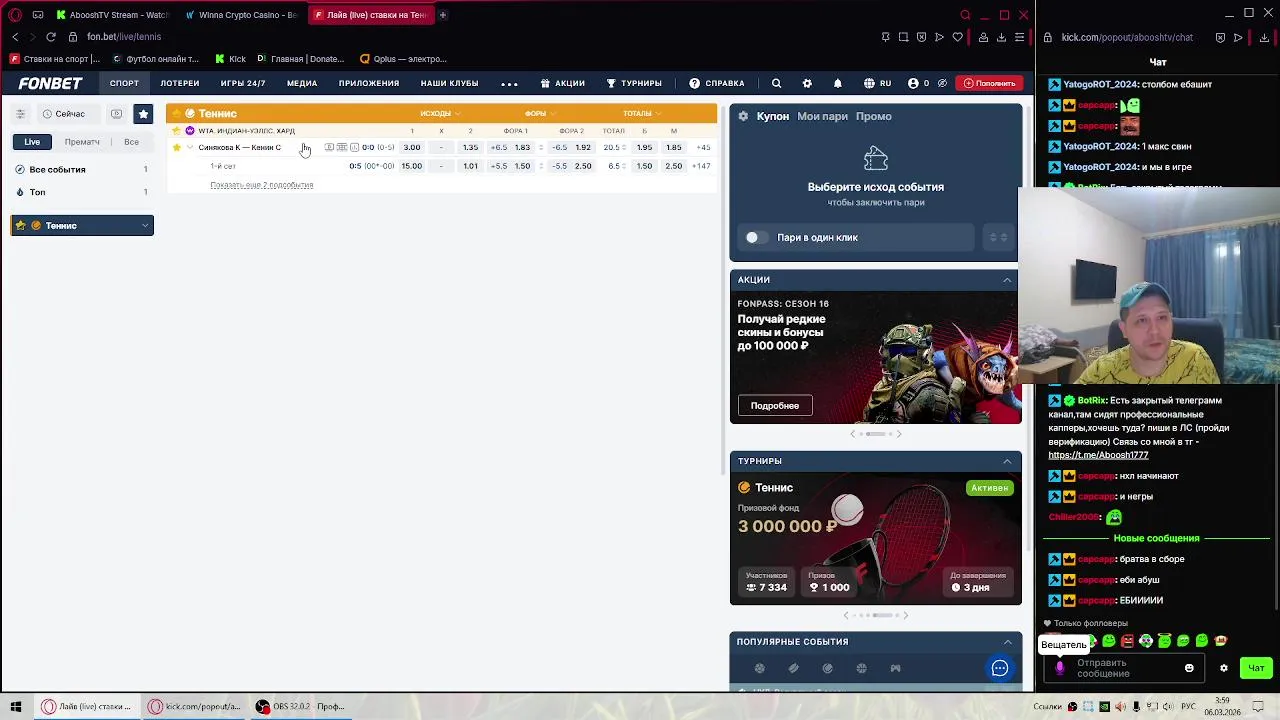The width and height of the screenshot is (1280, 720).
Task: Click Показать еще 2 подсобытия link
Action: 261,185
